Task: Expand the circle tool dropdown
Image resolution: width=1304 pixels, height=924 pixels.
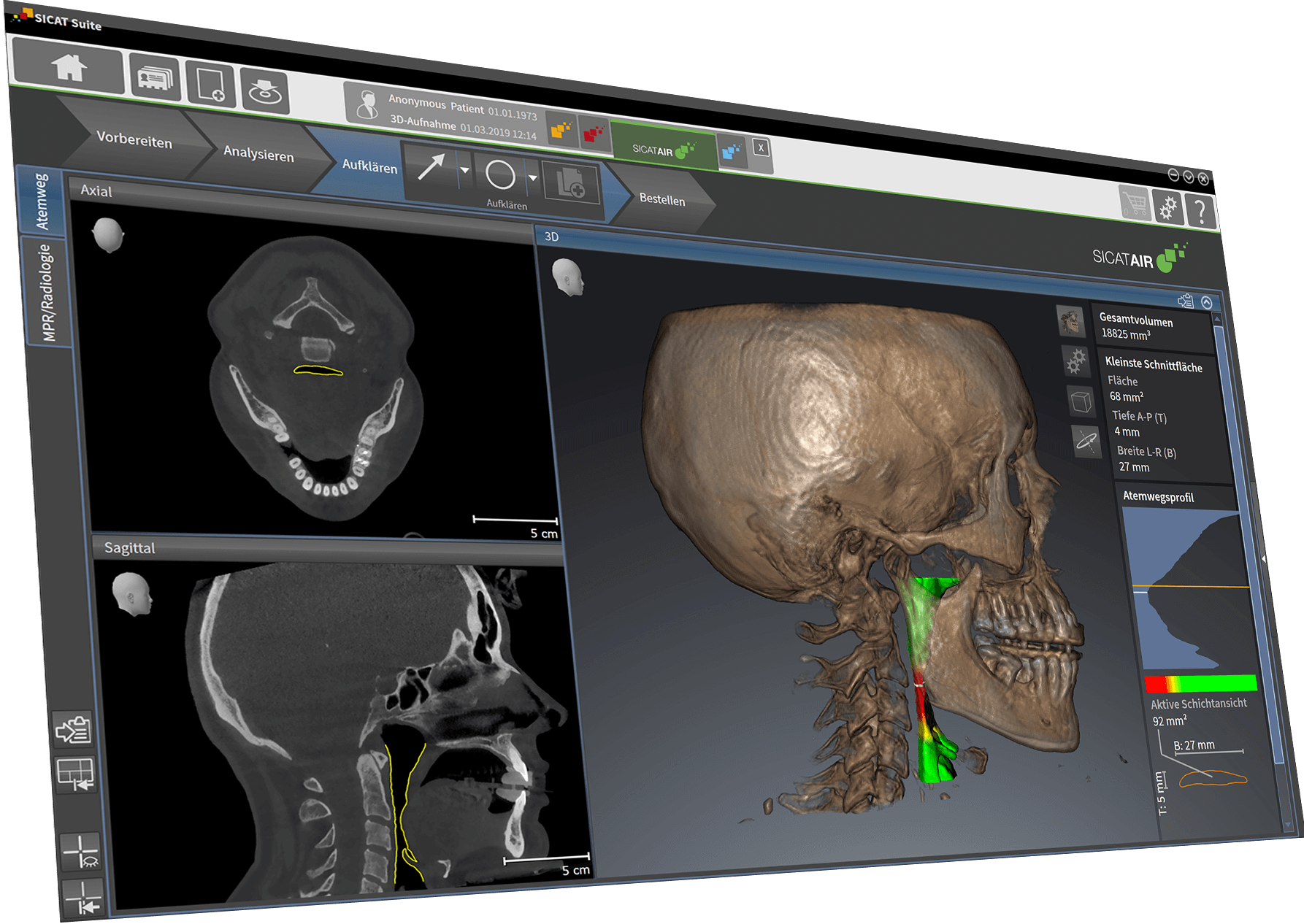Action: point(533,177)
